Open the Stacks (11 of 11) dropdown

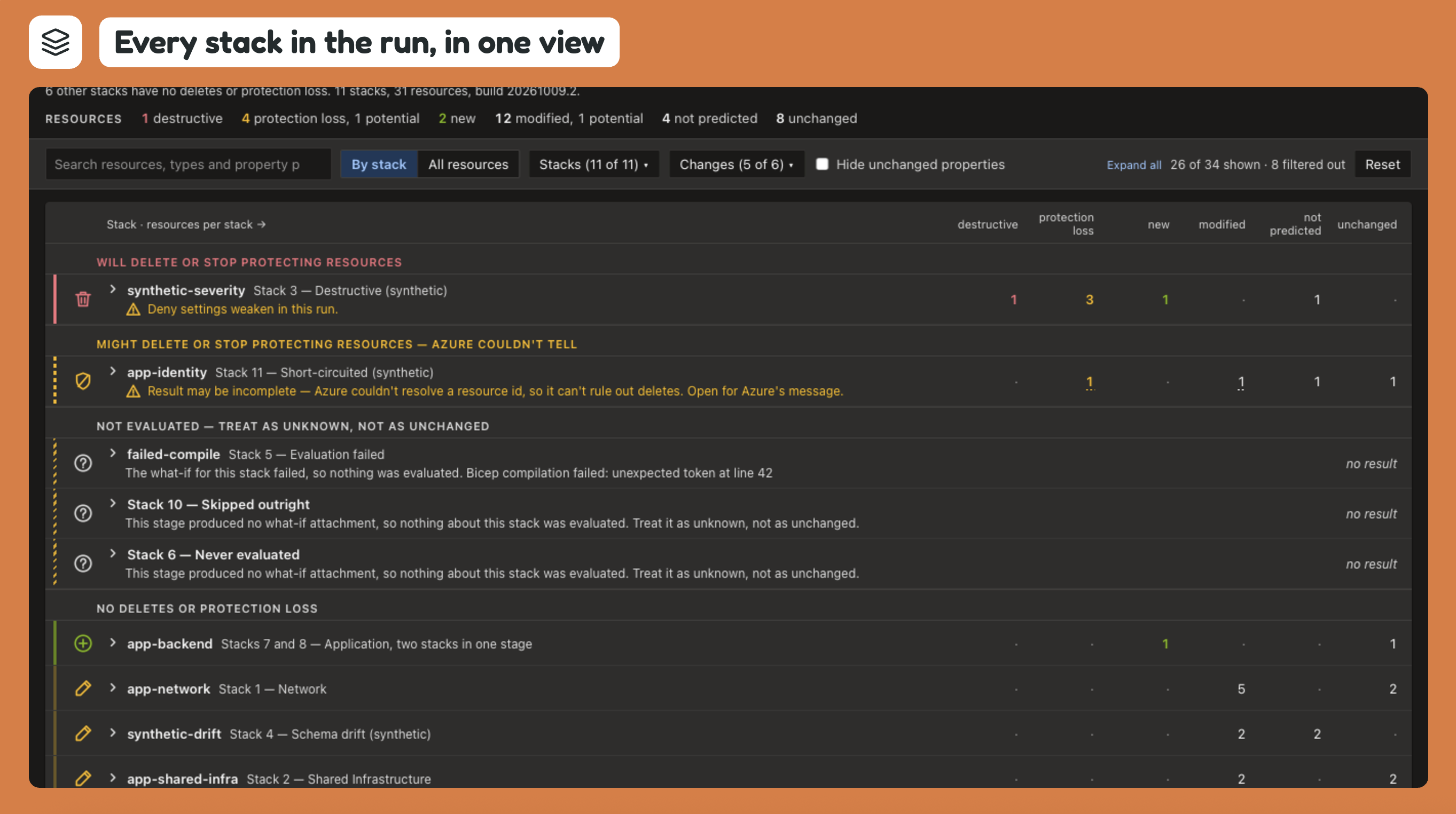click(593, 164)
